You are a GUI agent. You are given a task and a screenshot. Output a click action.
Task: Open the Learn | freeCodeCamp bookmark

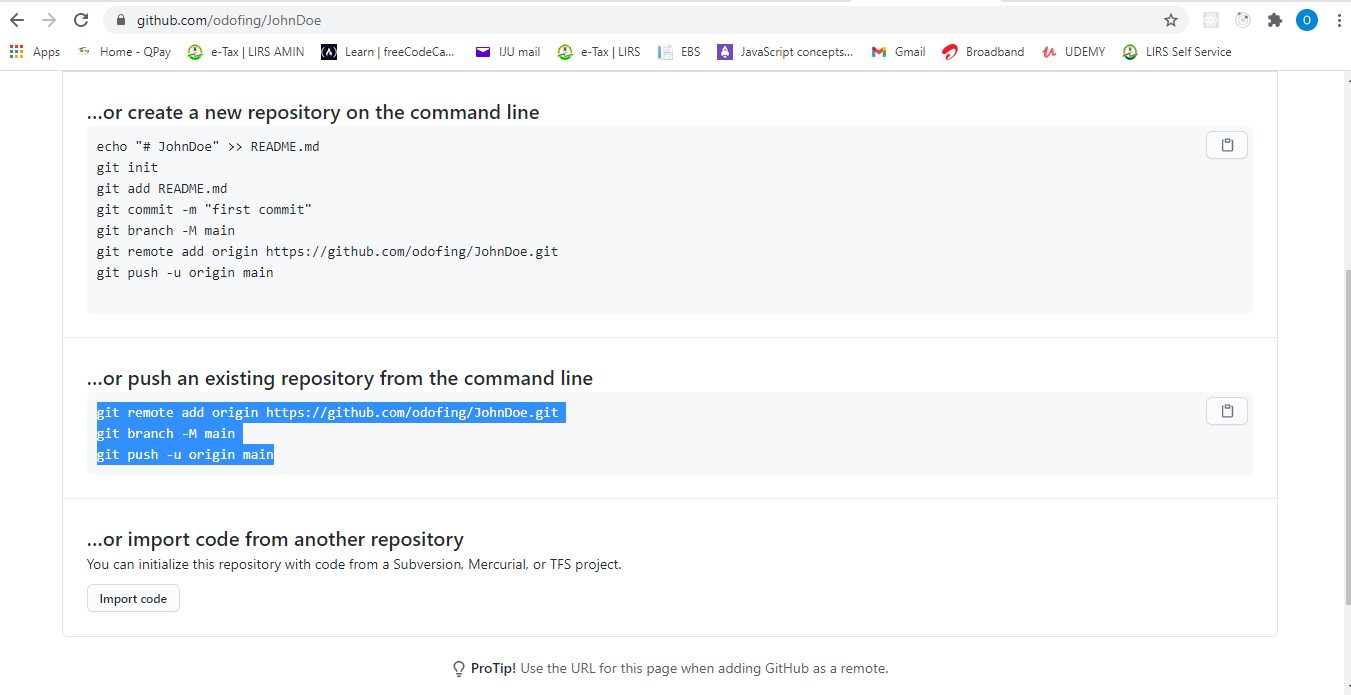point(388,52)
